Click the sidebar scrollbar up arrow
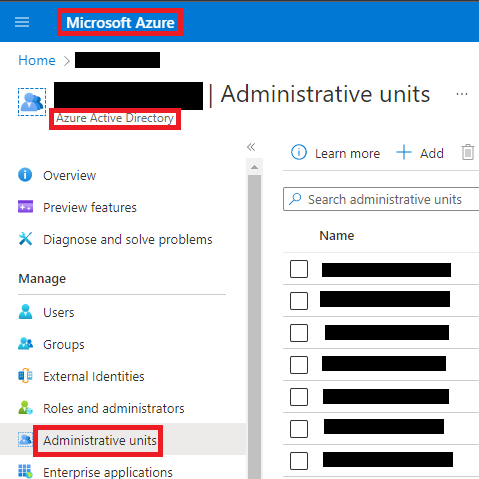The height and width of the screenshot is (479, 479). [255, 167]
